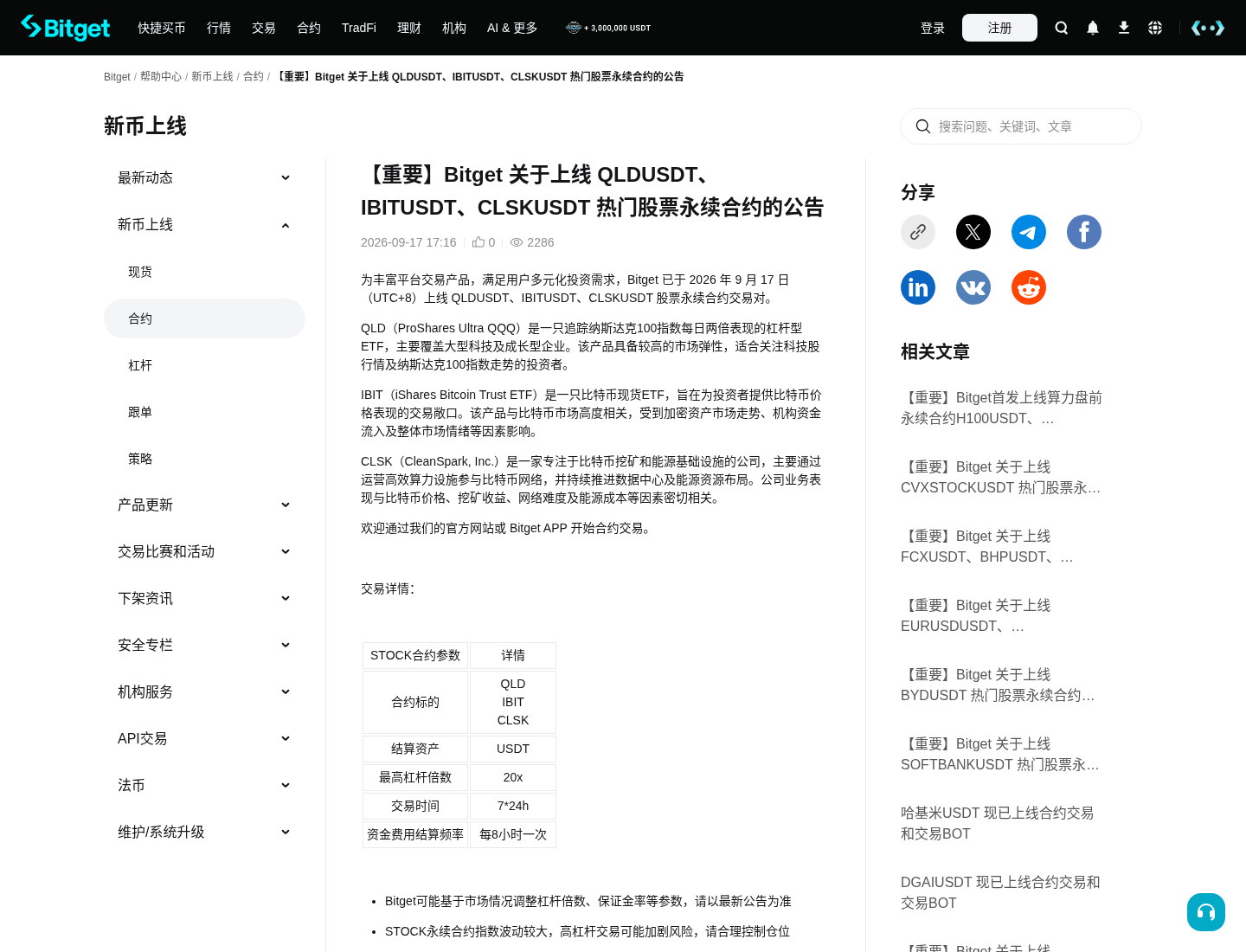1246x952 pixels.
Task: Open related article about SOFTBANKUSDT
Action: click(1002, 755)
